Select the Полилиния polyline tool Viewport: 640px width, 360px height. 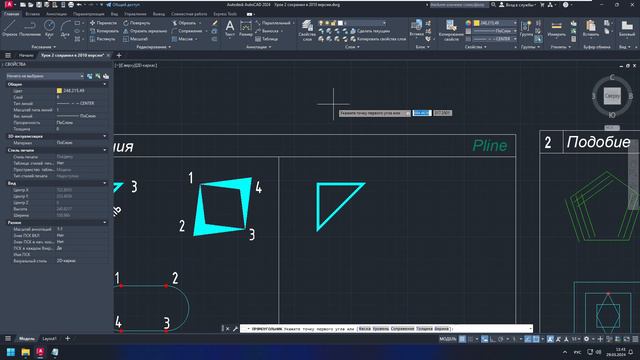[x=30, y=29]
